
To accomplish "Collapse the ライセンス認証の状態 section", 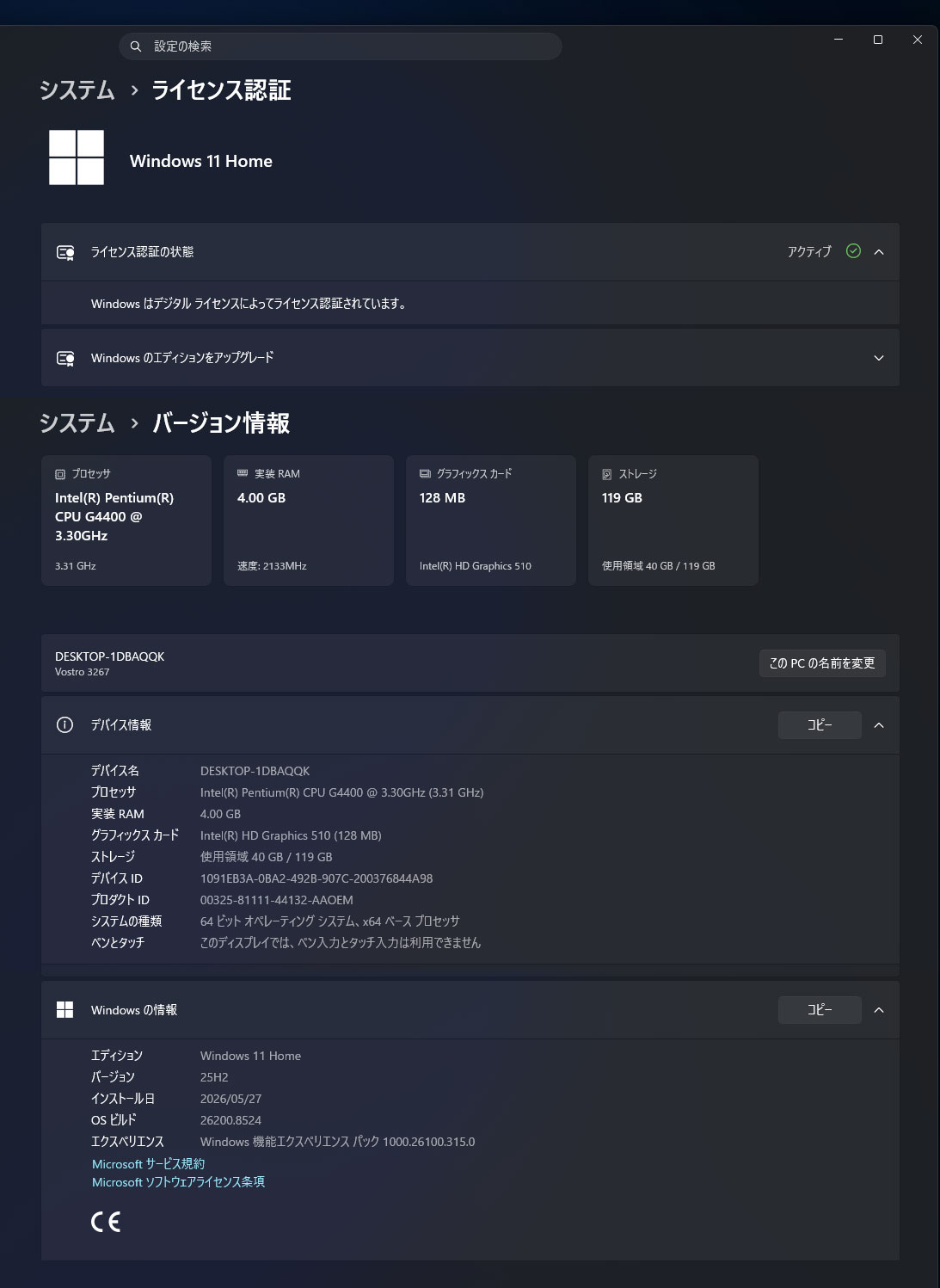I will click(879, 252).
